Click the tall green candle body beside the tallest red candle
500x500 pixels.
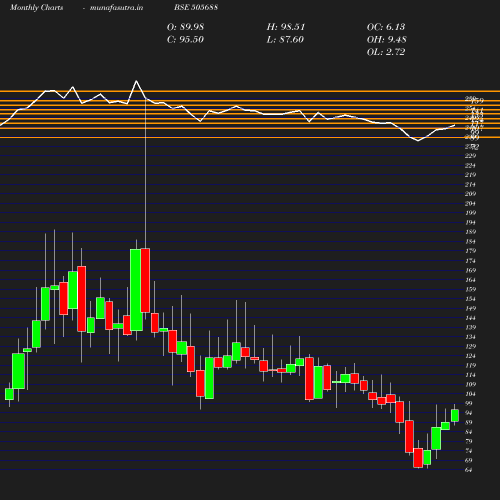tap(136, 290)
